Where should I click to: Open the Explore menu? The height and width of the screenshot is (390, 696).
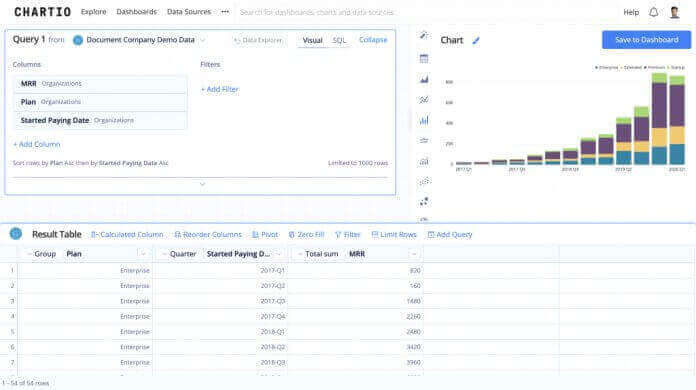coord(94,12)
